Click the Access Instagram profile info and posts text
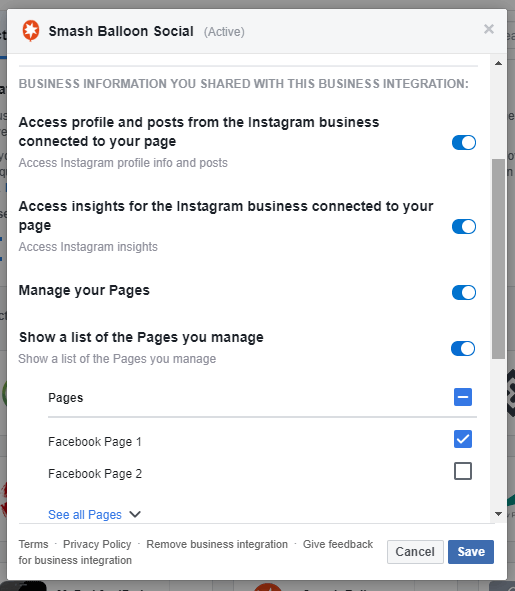The height and width of the screenshot is (591, 515). coord(123,163)
